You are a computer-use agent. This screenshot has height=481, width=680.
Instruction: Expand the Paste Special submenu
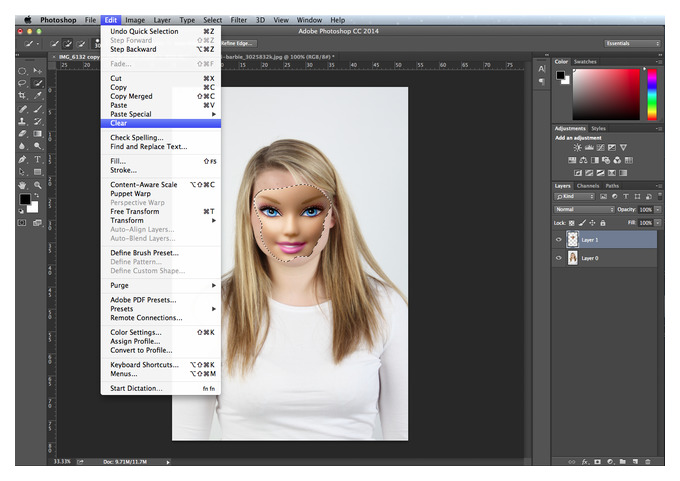pyautogui.click(x=213, y=114)
